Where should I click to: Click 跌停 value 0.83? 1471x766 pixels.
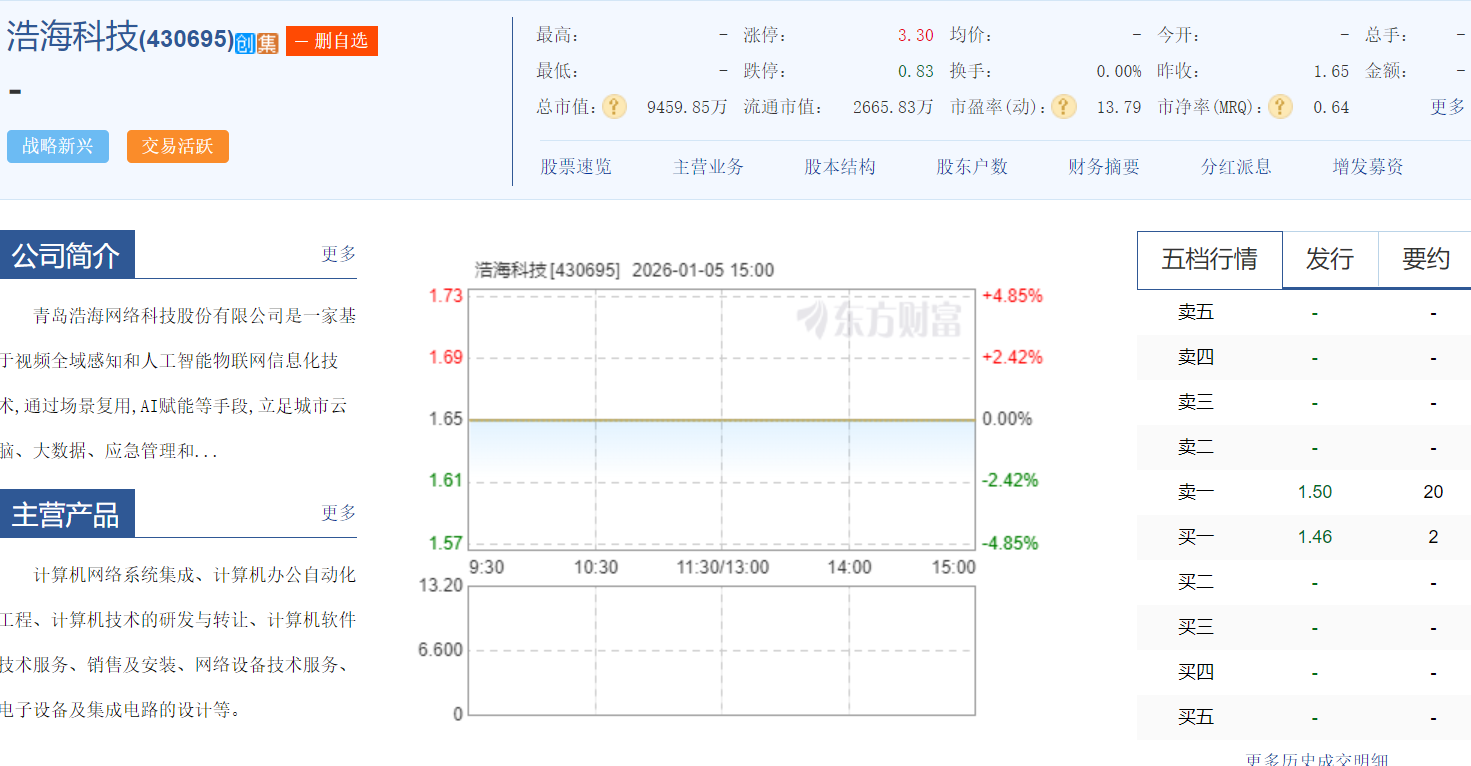tap(915, 71)
